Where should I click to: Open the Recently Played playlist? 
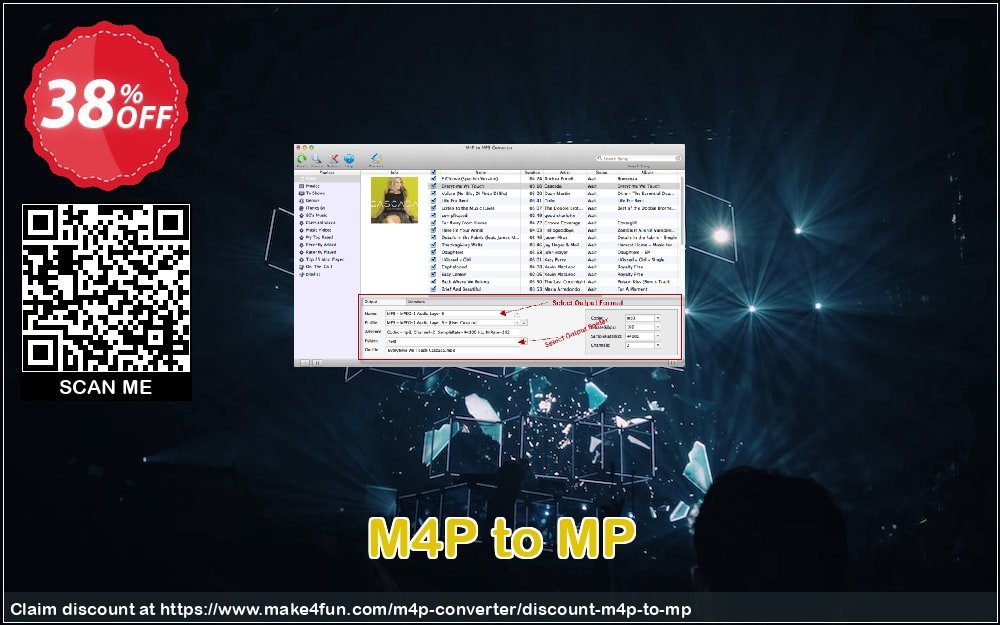[318, 252]
